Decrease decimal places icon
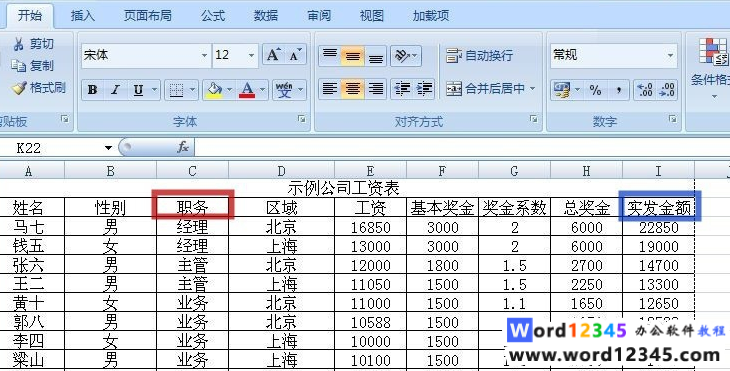 667,90
